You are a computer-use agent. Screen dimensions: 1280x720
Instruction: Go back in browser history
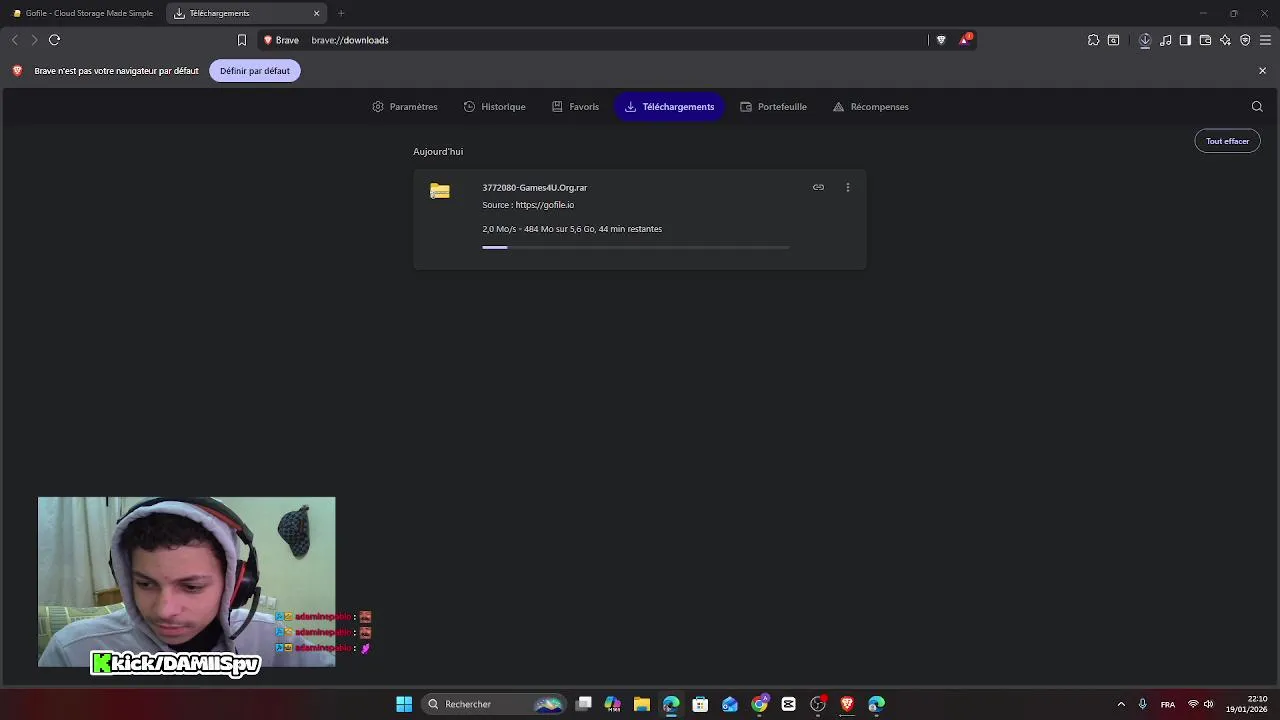14,40
